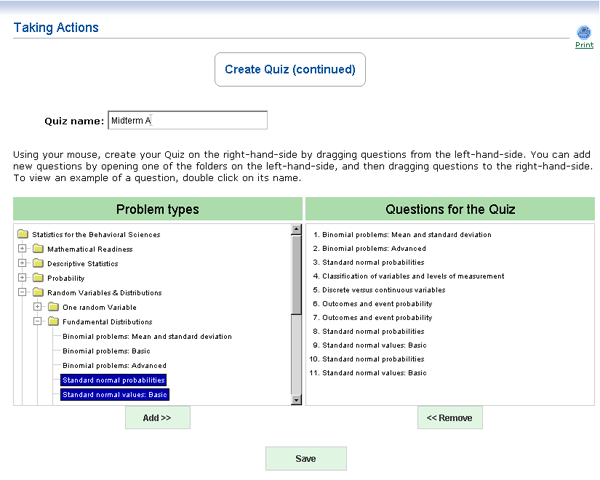
Task: Click the Descriptive Statistics folder icon
Action: [x=38, y=263]
